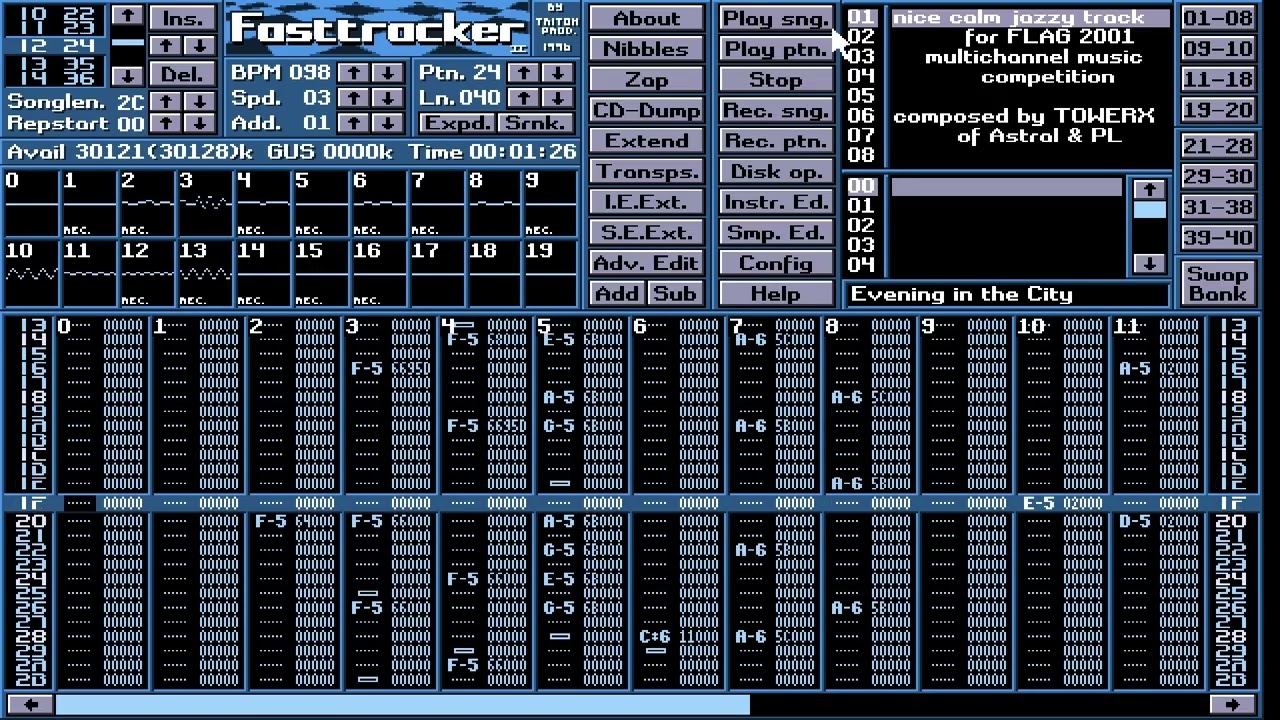The height and width of the screenshot is (720, 1280).
Task: Open the Help screen
Action: (776, 293)
